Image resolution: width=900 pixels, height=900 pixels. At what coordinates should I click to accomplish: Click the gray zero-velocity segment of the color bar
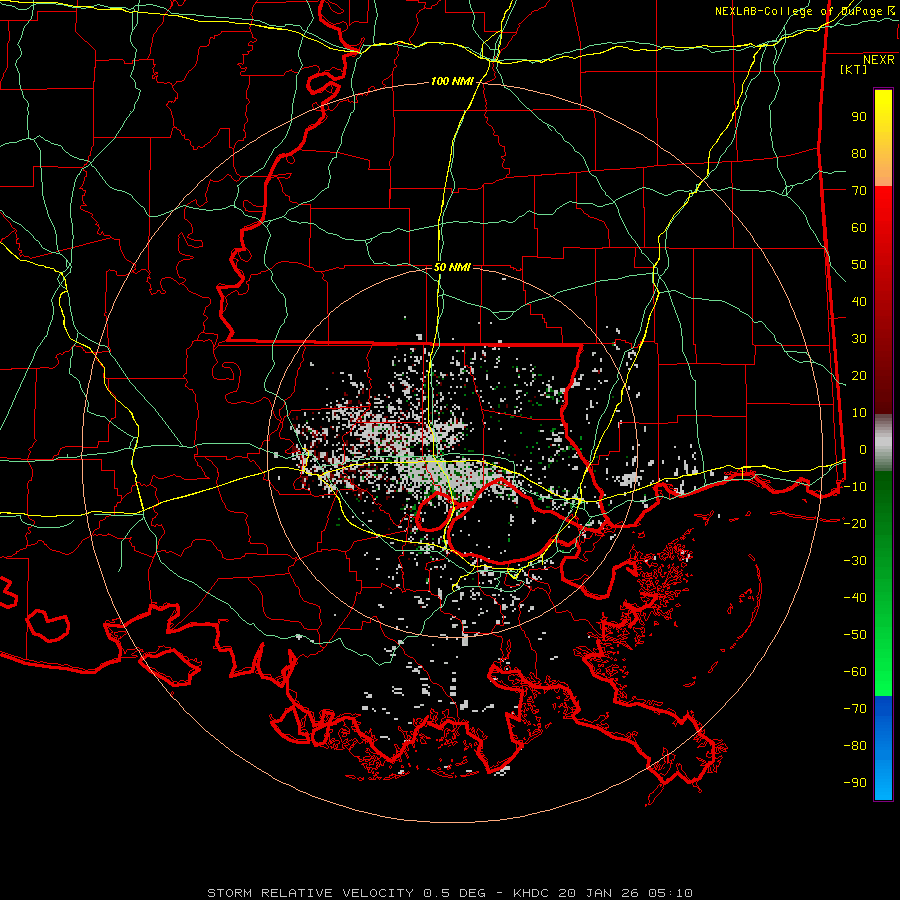[883, 443]
